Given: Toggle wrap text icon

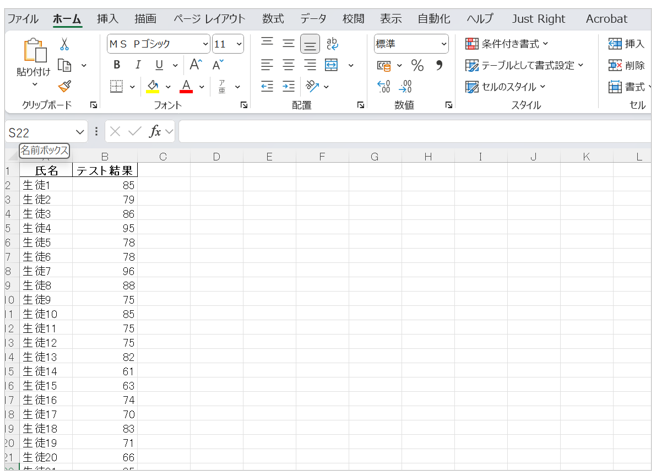Looking at the screenshot, I should click(332, 44).
